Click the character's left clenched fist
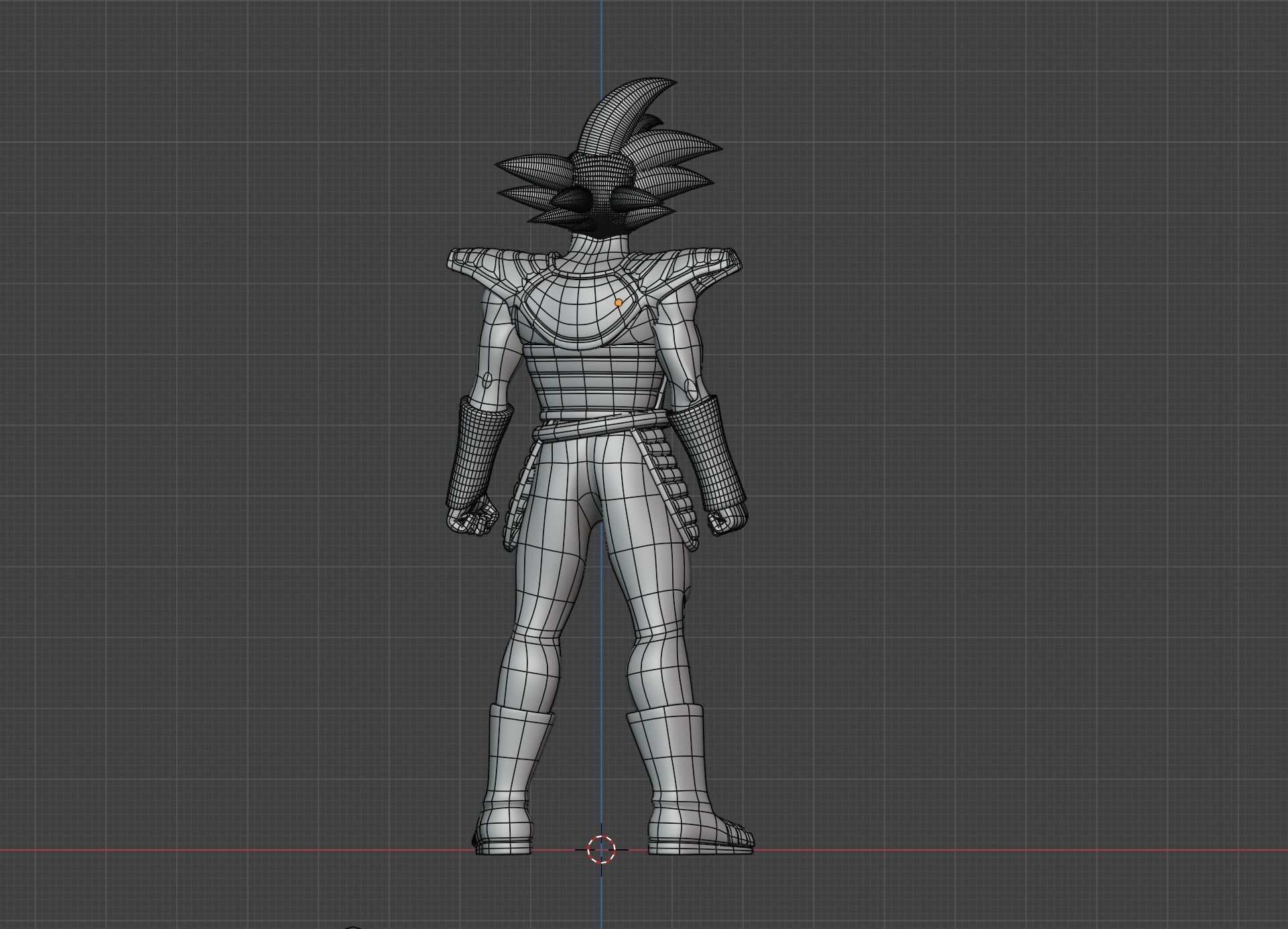Image resolution: width=1288 pixels, height=929 pixels. click(x=472, y=518)
